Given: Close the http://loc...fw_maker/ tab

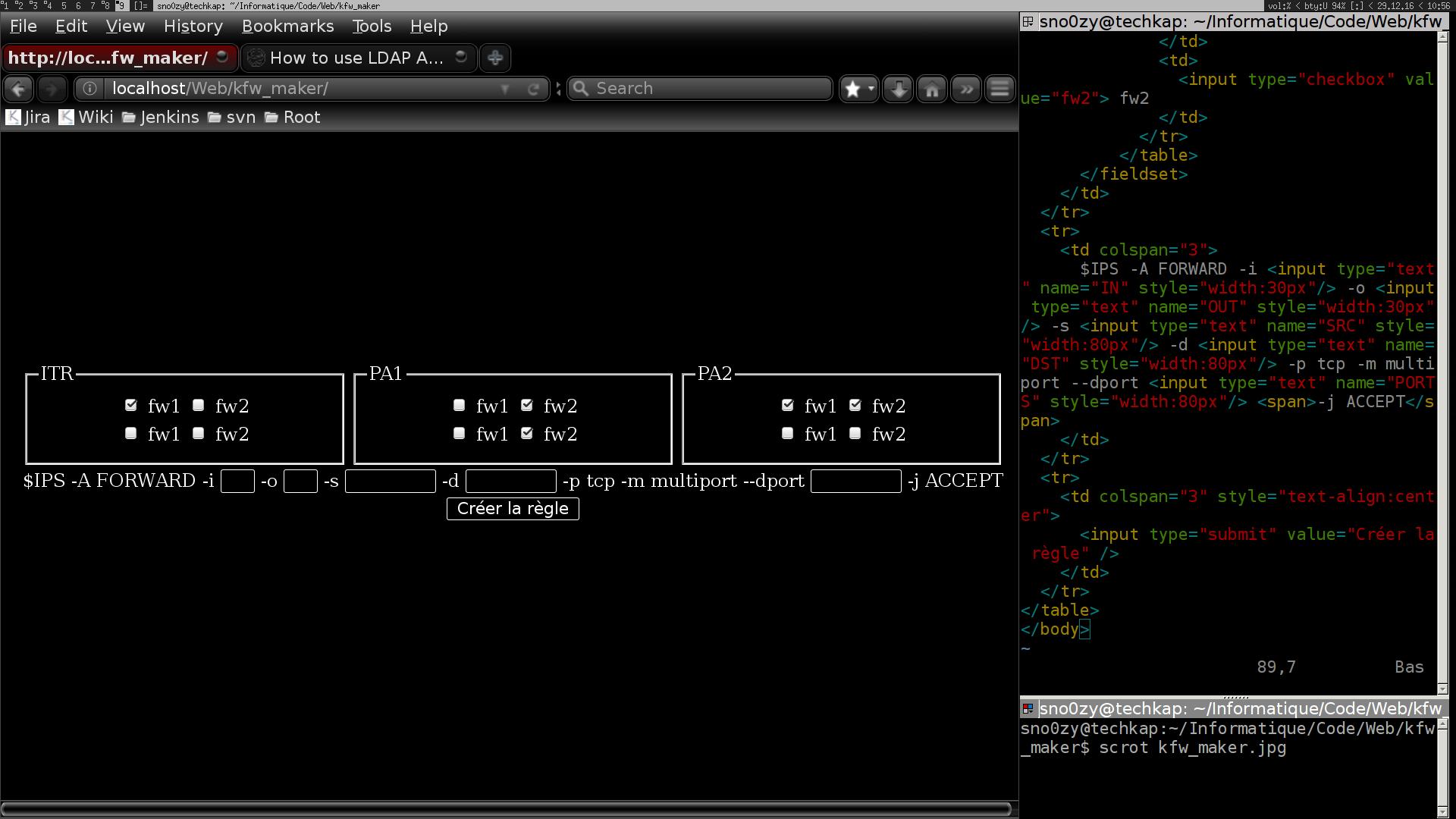Looking at the screenshot, I should click(x=222, y=57).
